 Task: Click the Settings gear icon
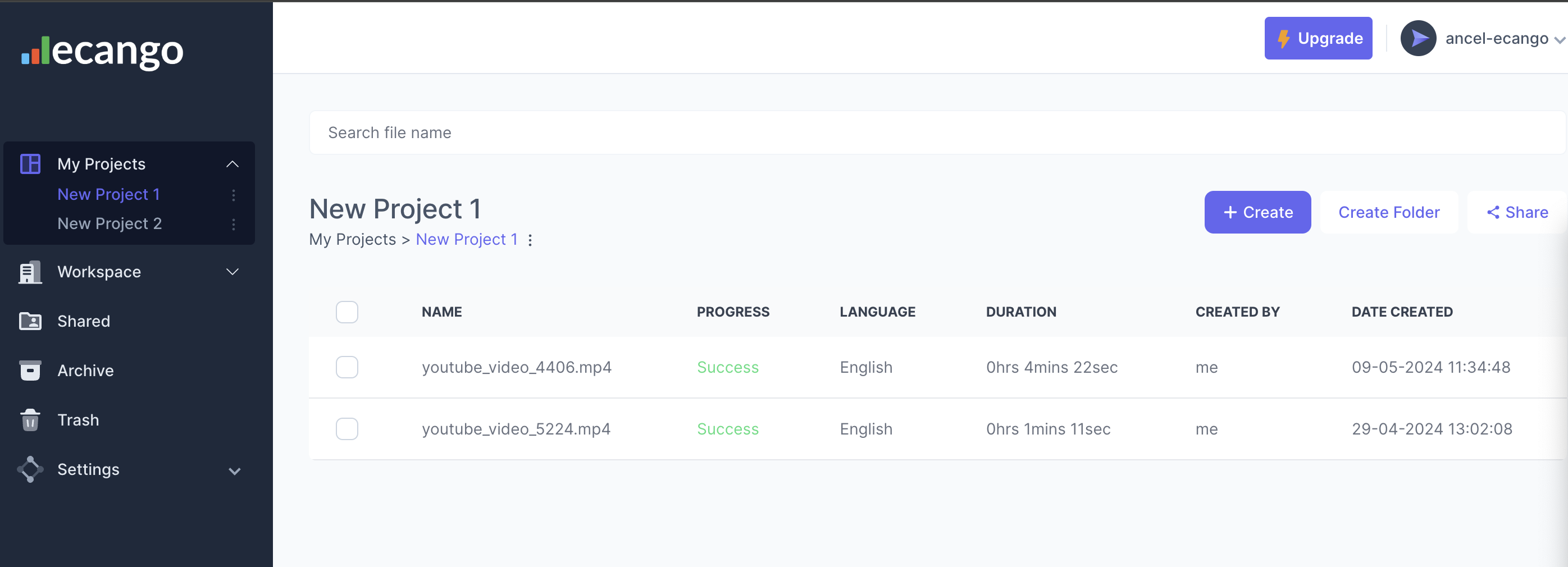tap(30, 469)
